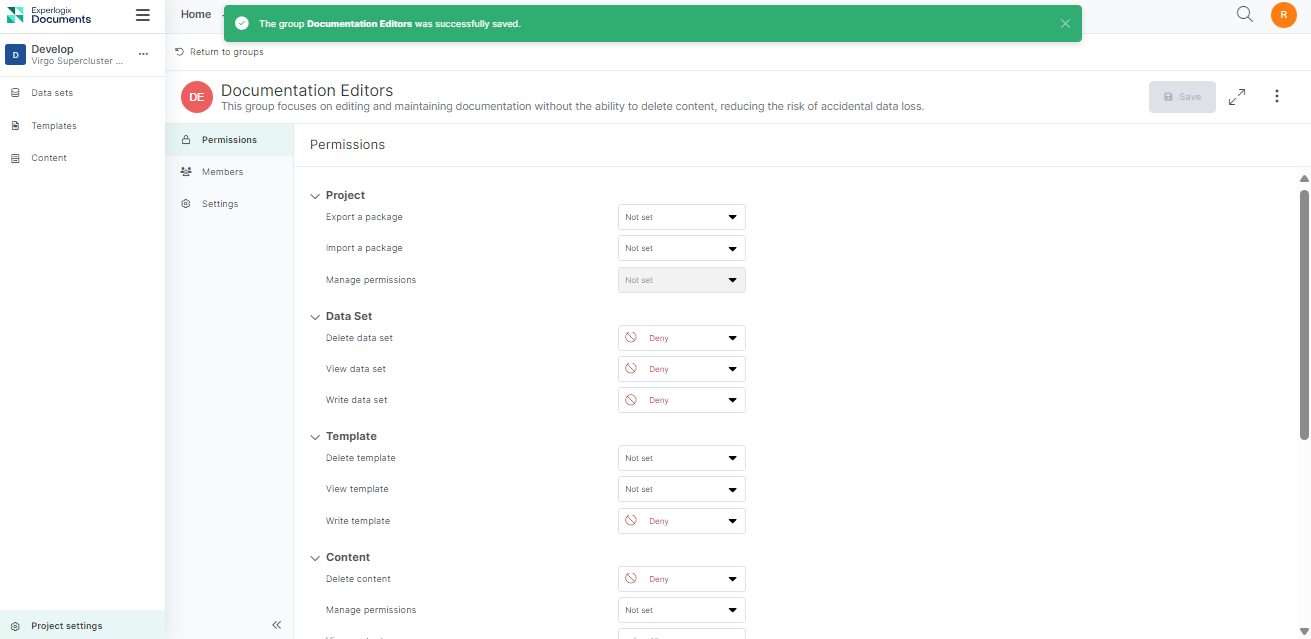Collapse the Data Set section
The height and width of the screenshot is (639, 1311).
tap(315, 317)
